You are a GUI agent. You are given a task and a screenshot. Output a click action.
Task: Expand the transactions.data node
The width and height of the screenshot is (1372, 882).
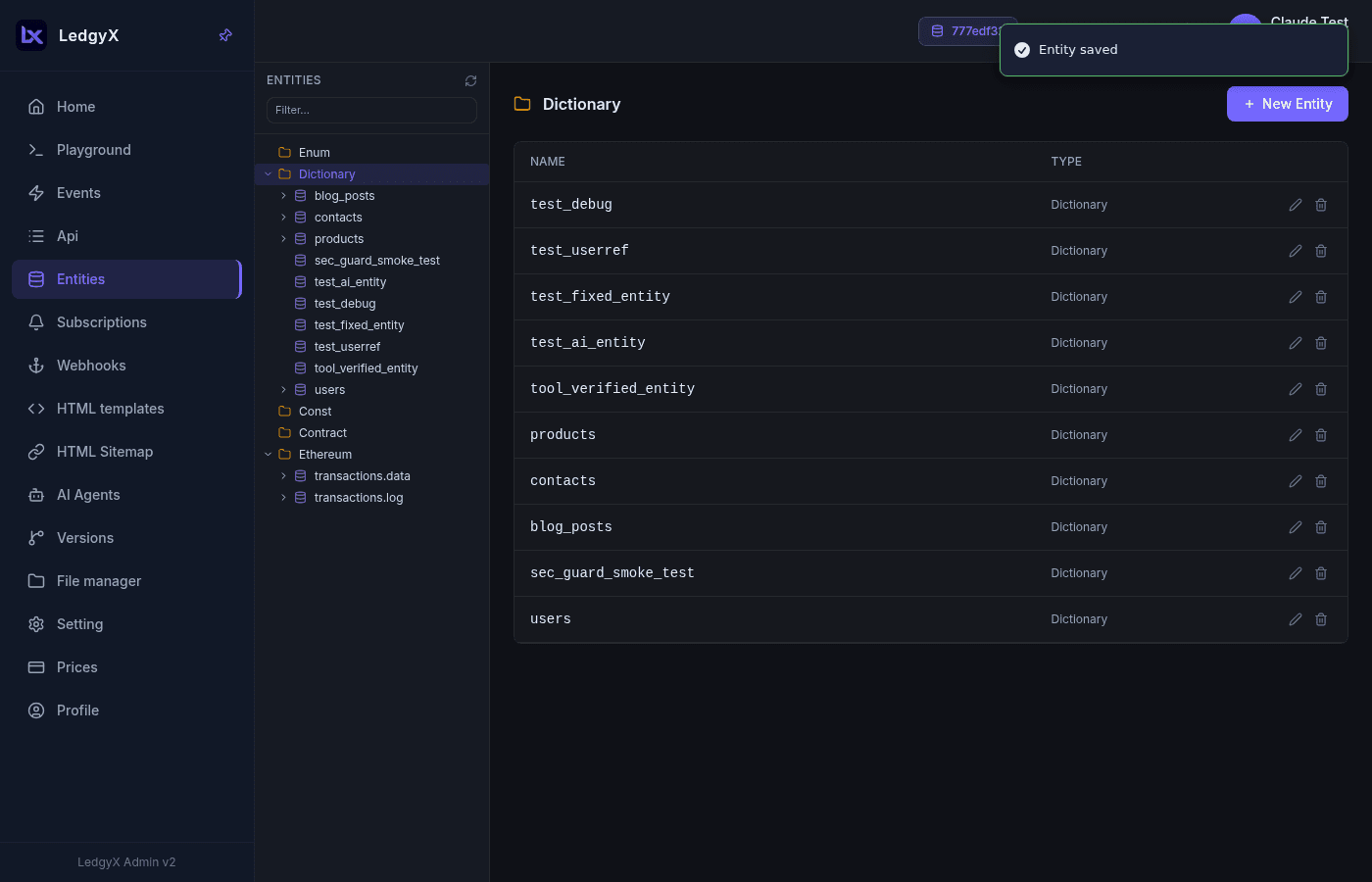(x=284, y=476)
